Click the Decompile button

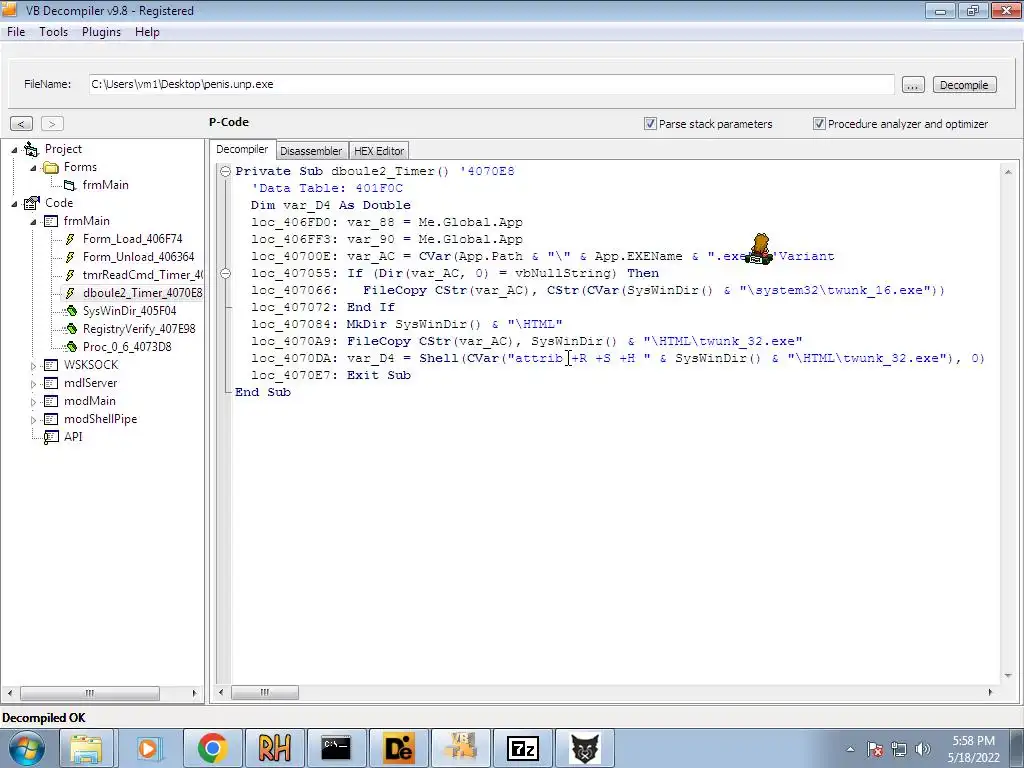[964, 85]
